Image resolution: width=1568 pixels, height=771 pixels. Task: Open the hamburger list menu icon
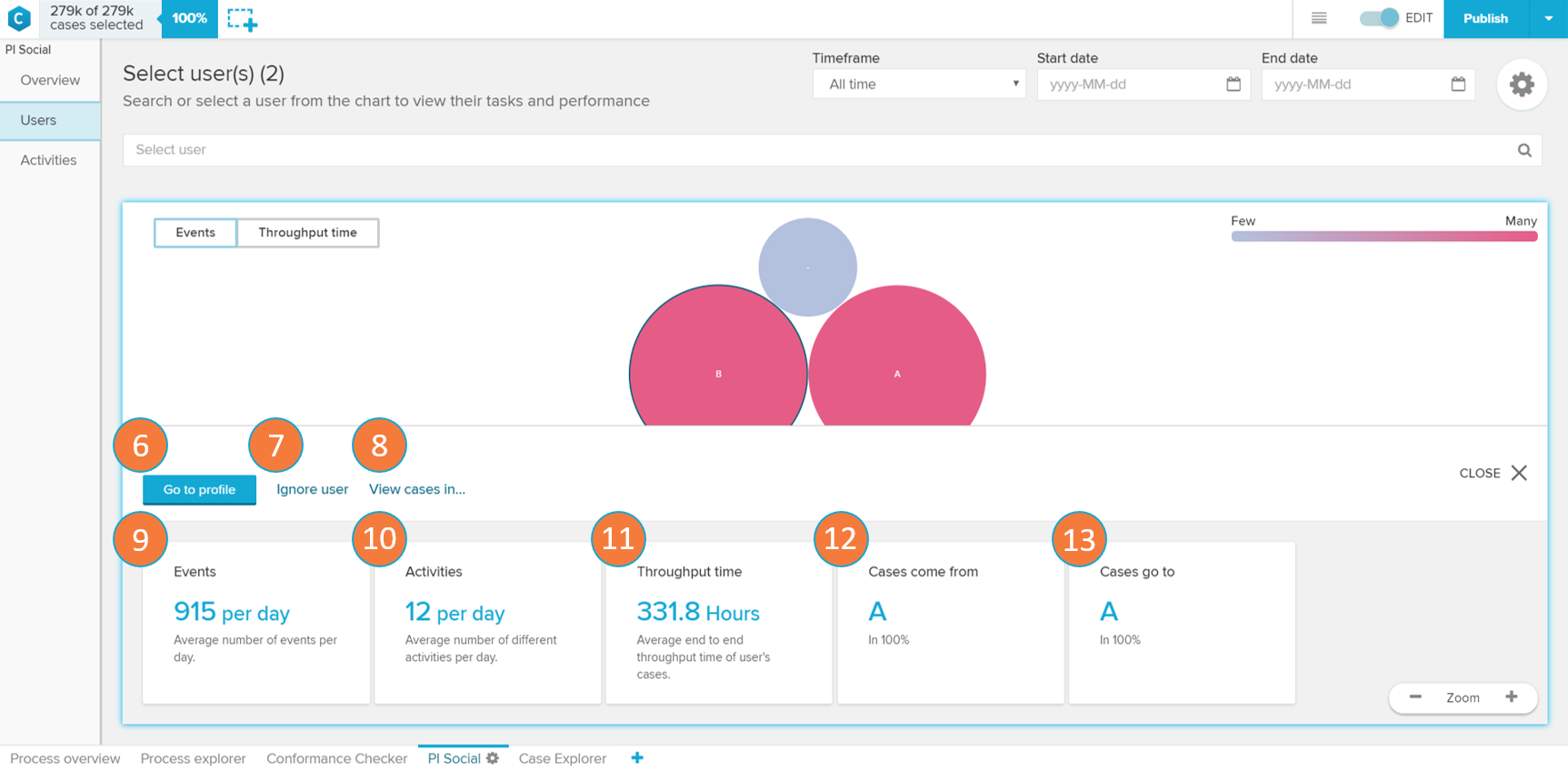tap(1319, 18)
